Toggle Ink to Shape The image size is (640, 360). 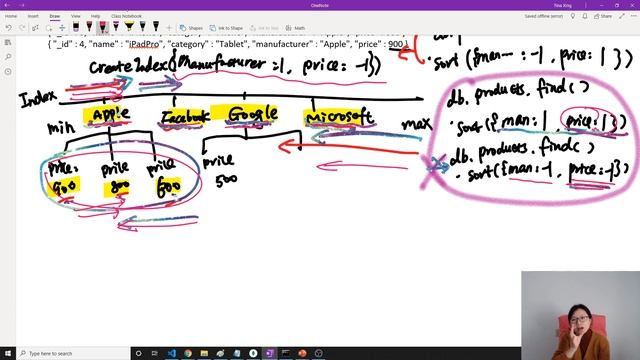pyautogui.click(x=226, y=28)
